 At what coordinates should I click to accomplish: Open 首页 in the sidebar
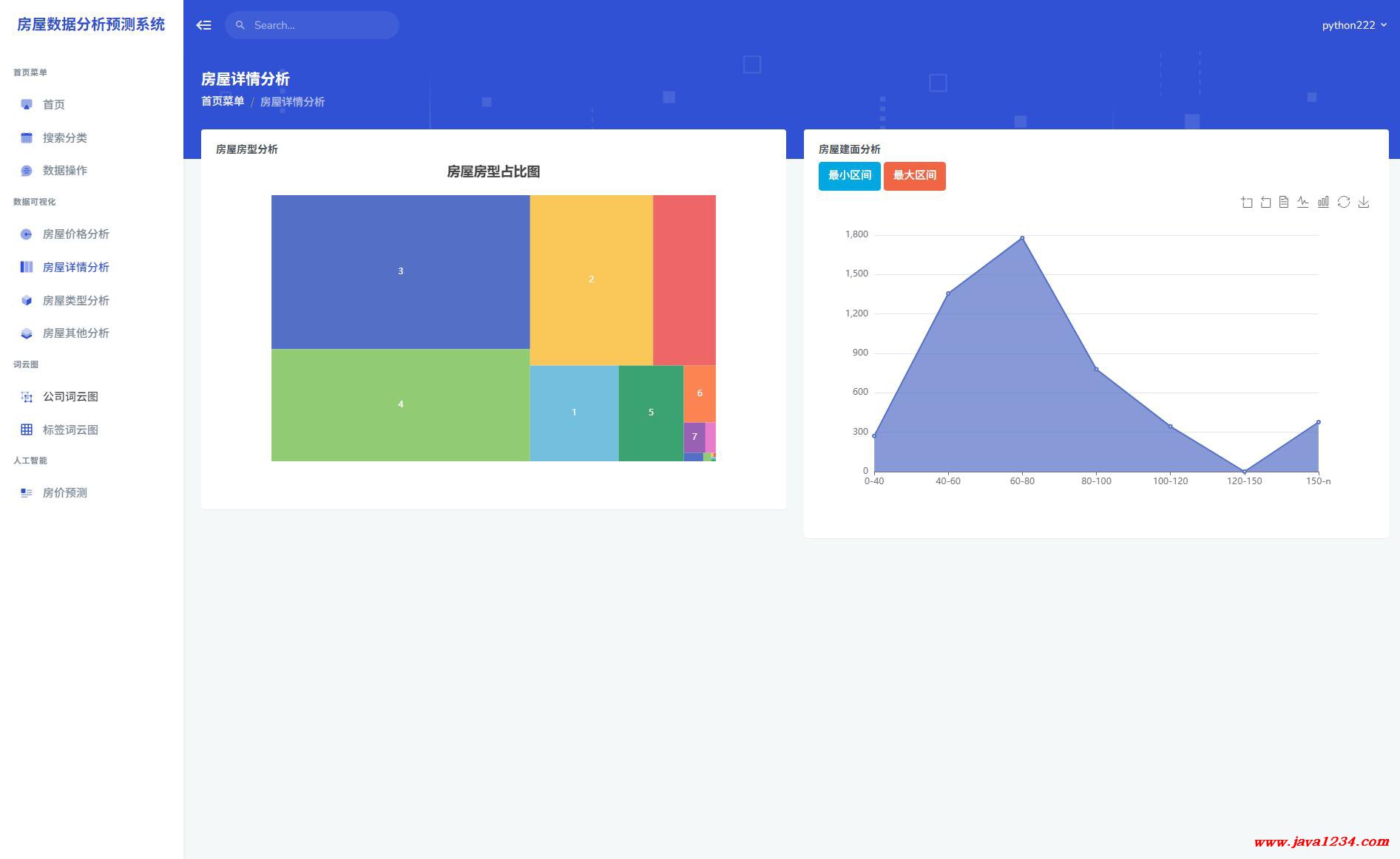click(53, 105)
